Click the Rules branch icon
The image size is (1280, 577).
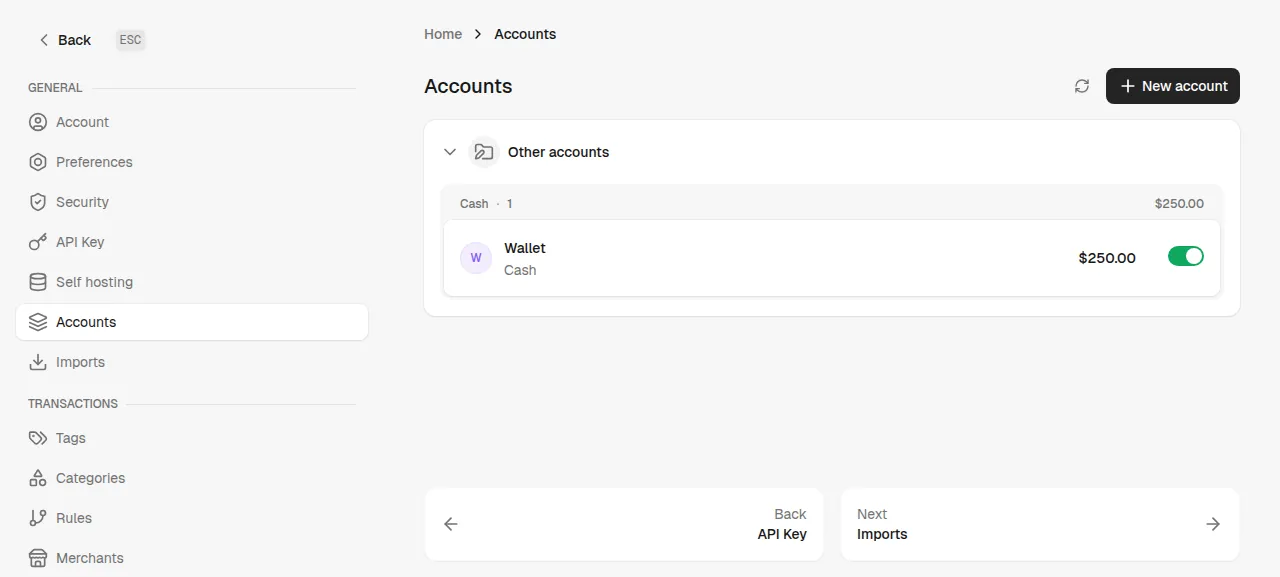38,518
